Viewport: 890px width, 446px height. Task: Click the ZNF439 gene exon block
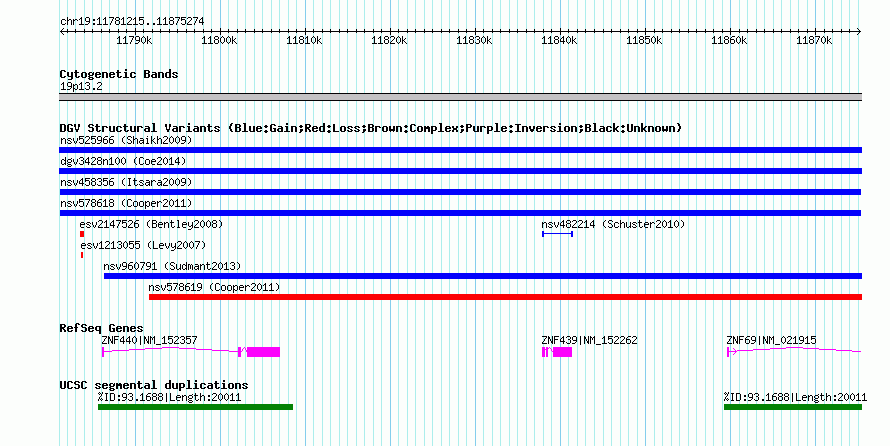[x=562, y=352]
